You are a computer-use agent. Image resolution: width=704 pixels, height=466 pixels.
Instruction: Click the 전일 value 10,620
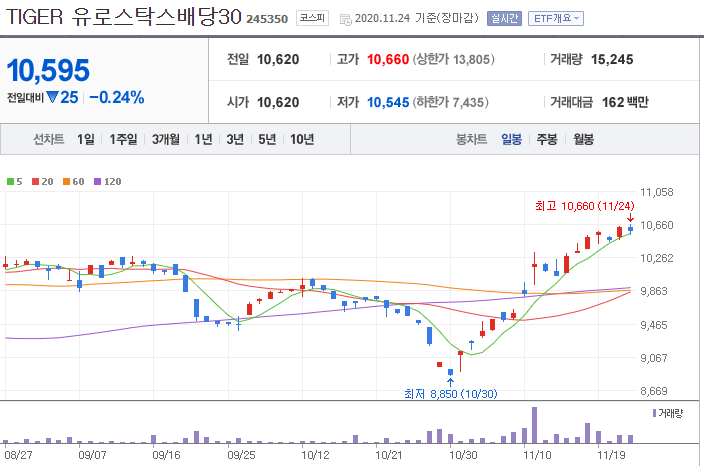click(278, 59)
